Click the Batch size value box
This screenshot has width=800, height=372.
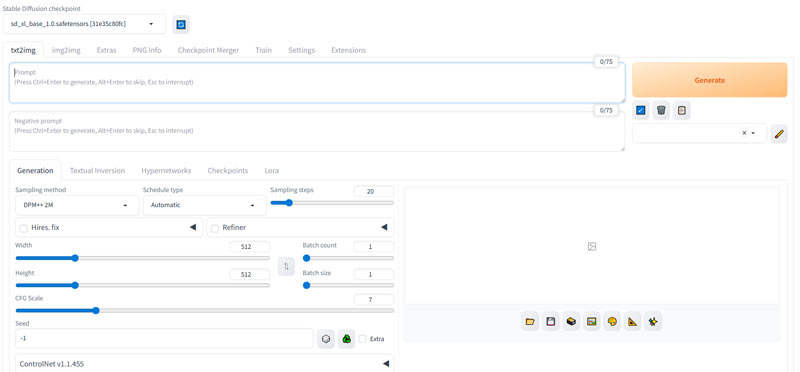(x=373, y=274)
